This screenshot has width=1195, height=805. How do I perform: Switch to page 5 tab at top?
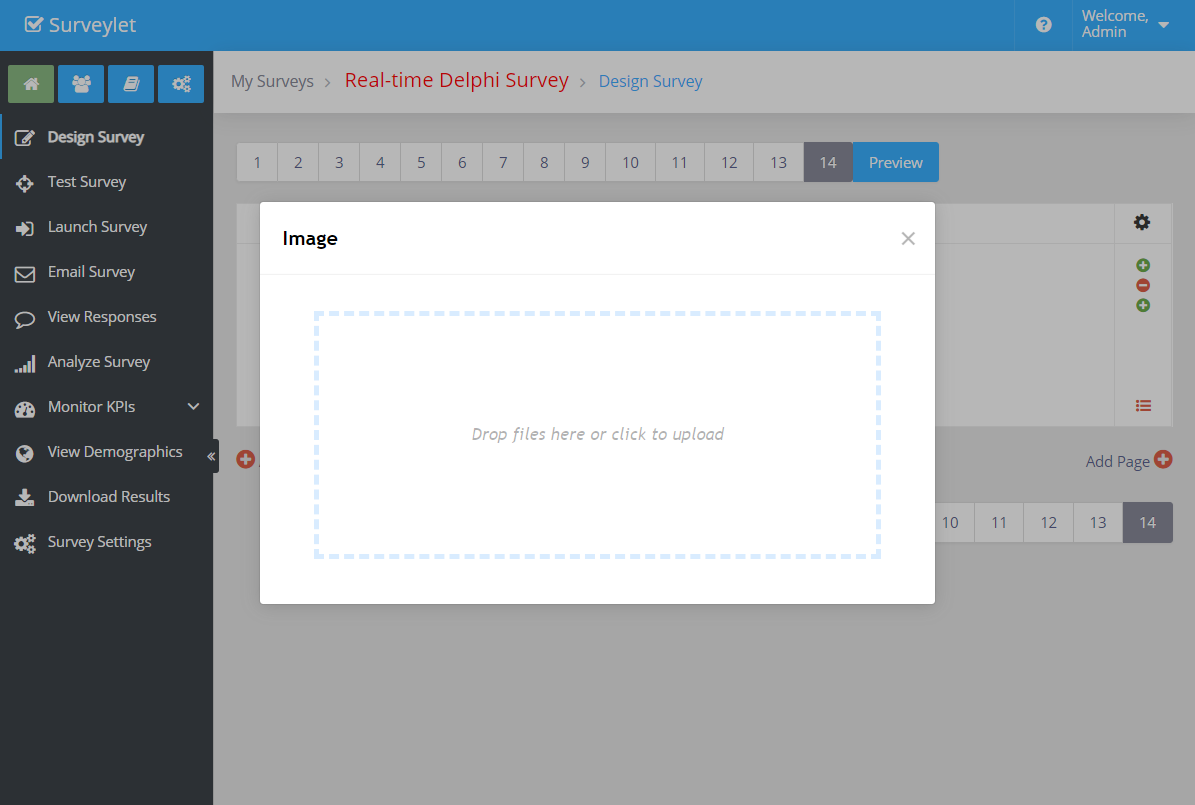click(x=421, y=162)
